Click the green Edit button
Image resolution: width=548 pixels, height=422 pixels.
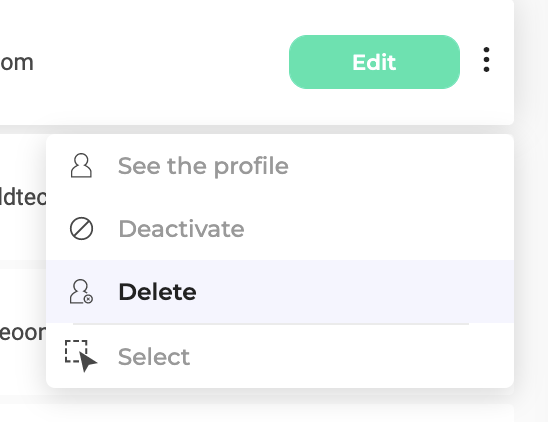coord(374,62)
